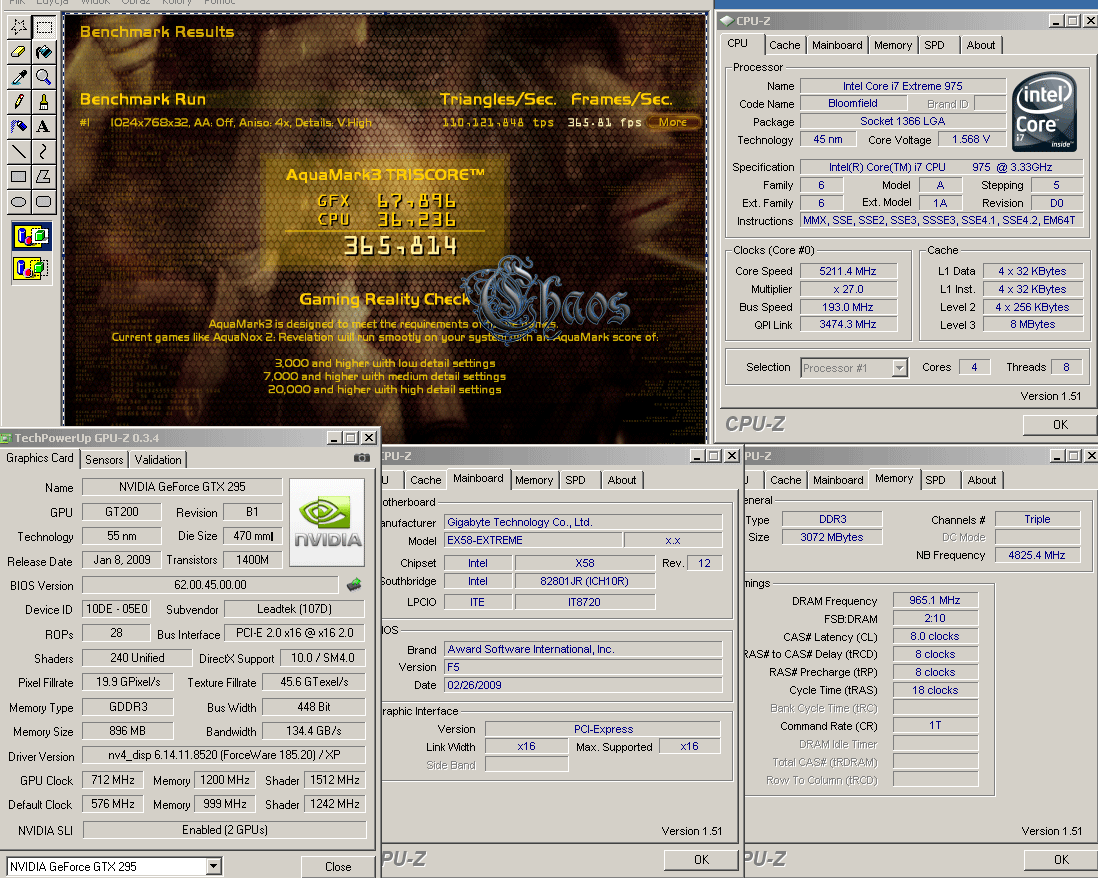Open About tab in CPU-Z Memory window
The height and width of the screenshot is (878, 1098).
tap(982, 480)
